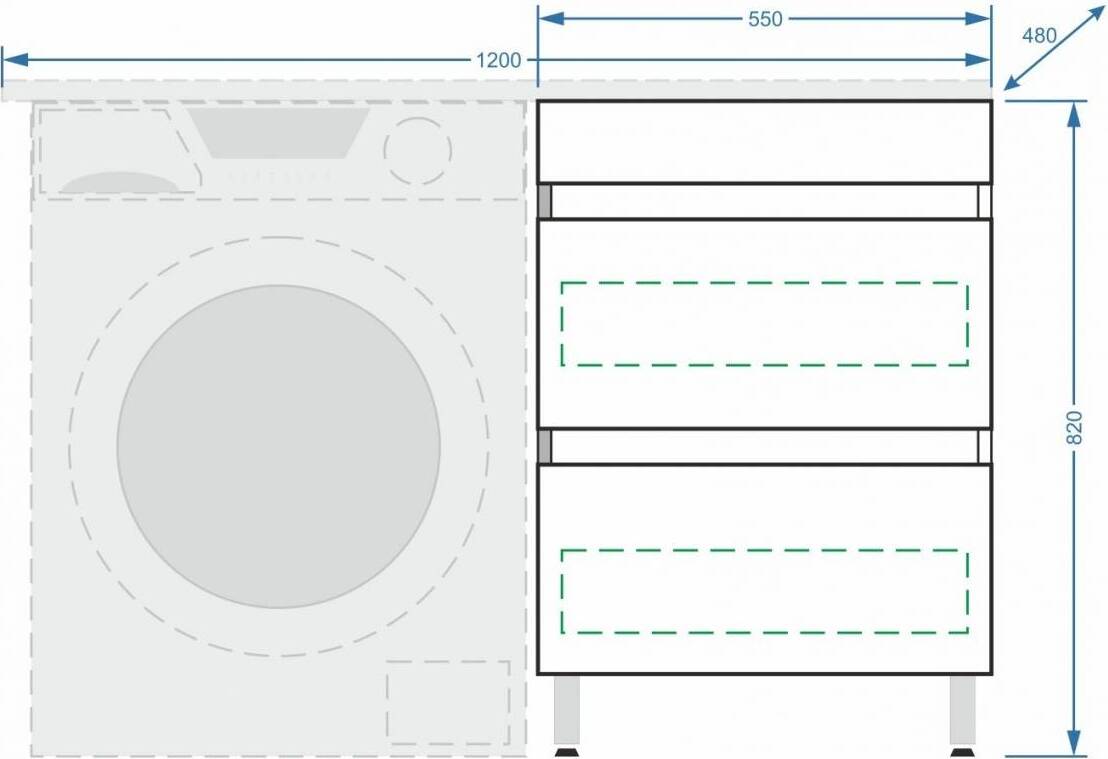Click the 820 height dimension label

click(1075, 428)
